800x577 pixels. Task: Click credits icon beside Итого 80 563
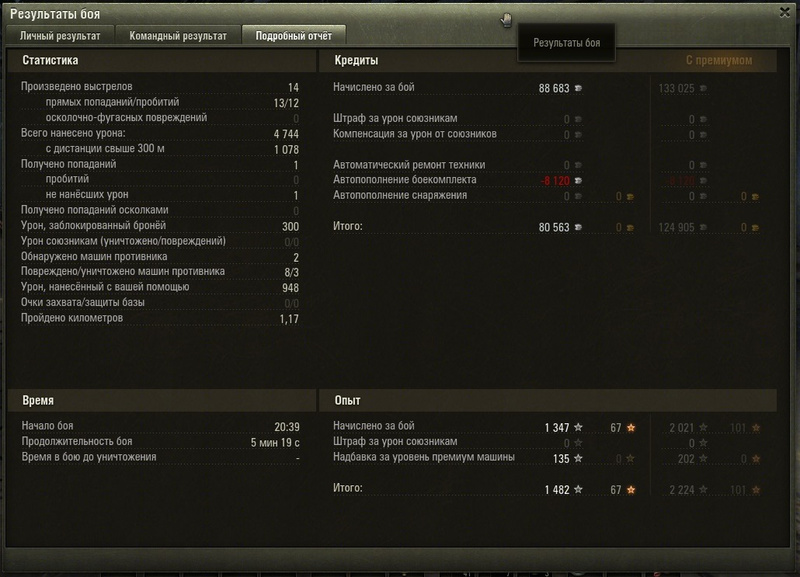(578, 227)
